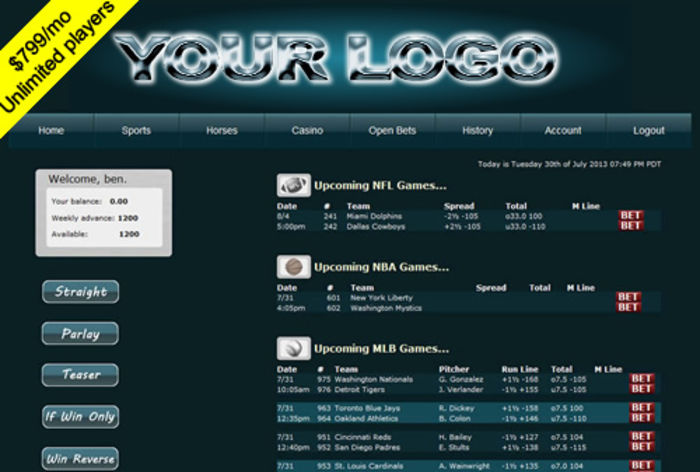Log out using the Logout menu item
Screen dimensions: 700x472
(x=648, y=131)
